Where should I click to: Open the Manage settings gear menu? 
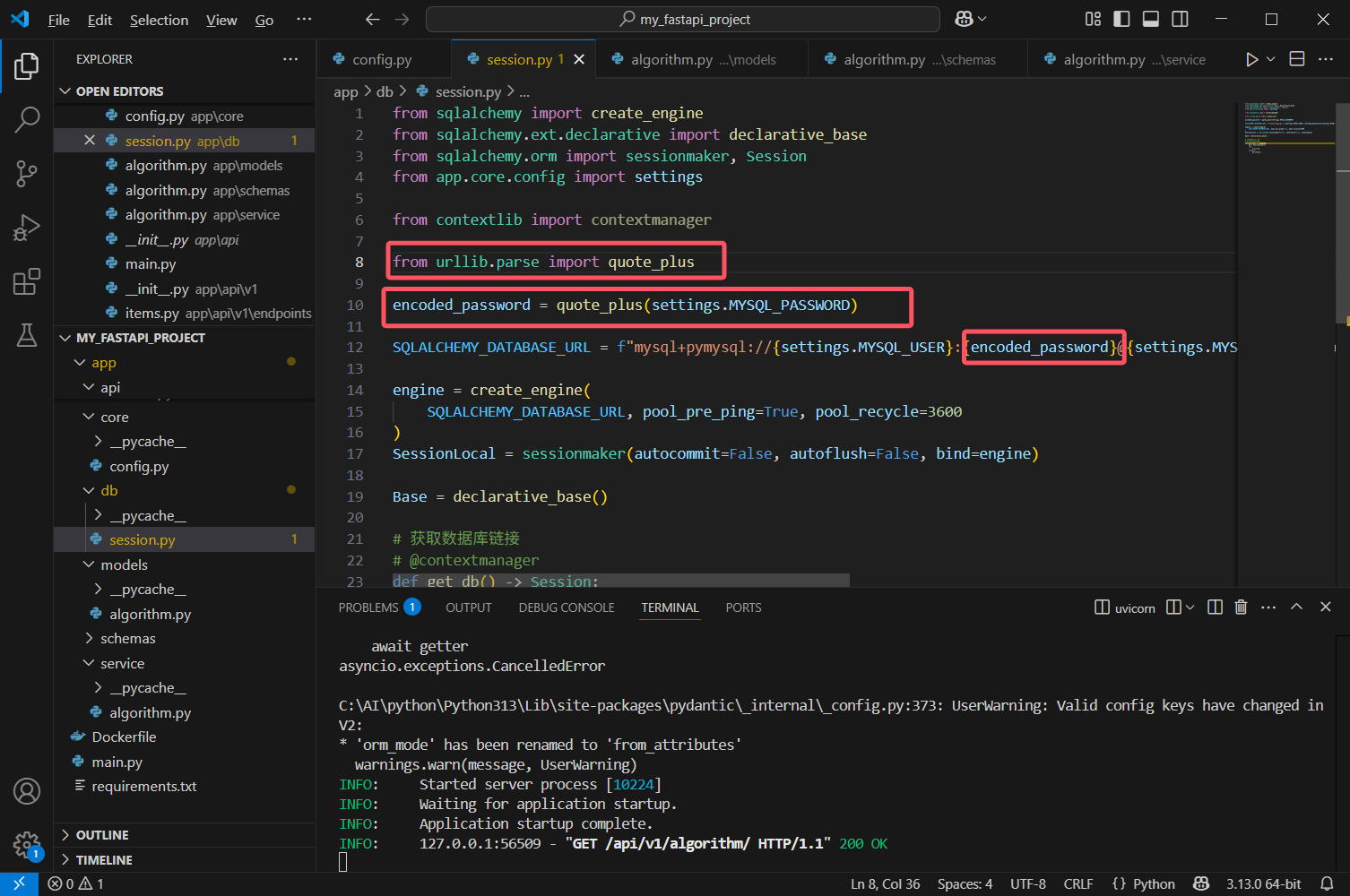pos(27,846)
